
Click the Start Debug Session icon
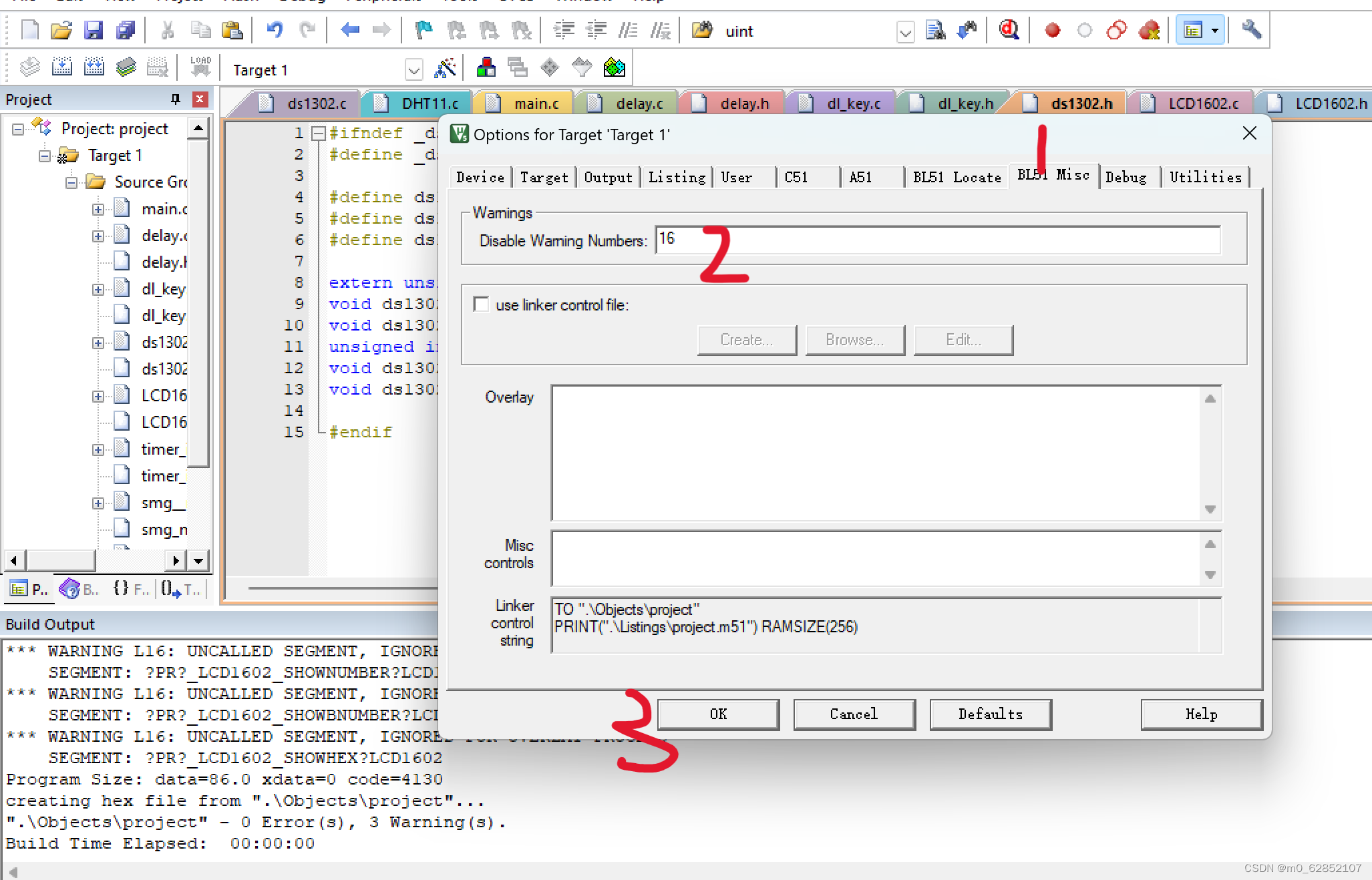tap(1009, 30)
